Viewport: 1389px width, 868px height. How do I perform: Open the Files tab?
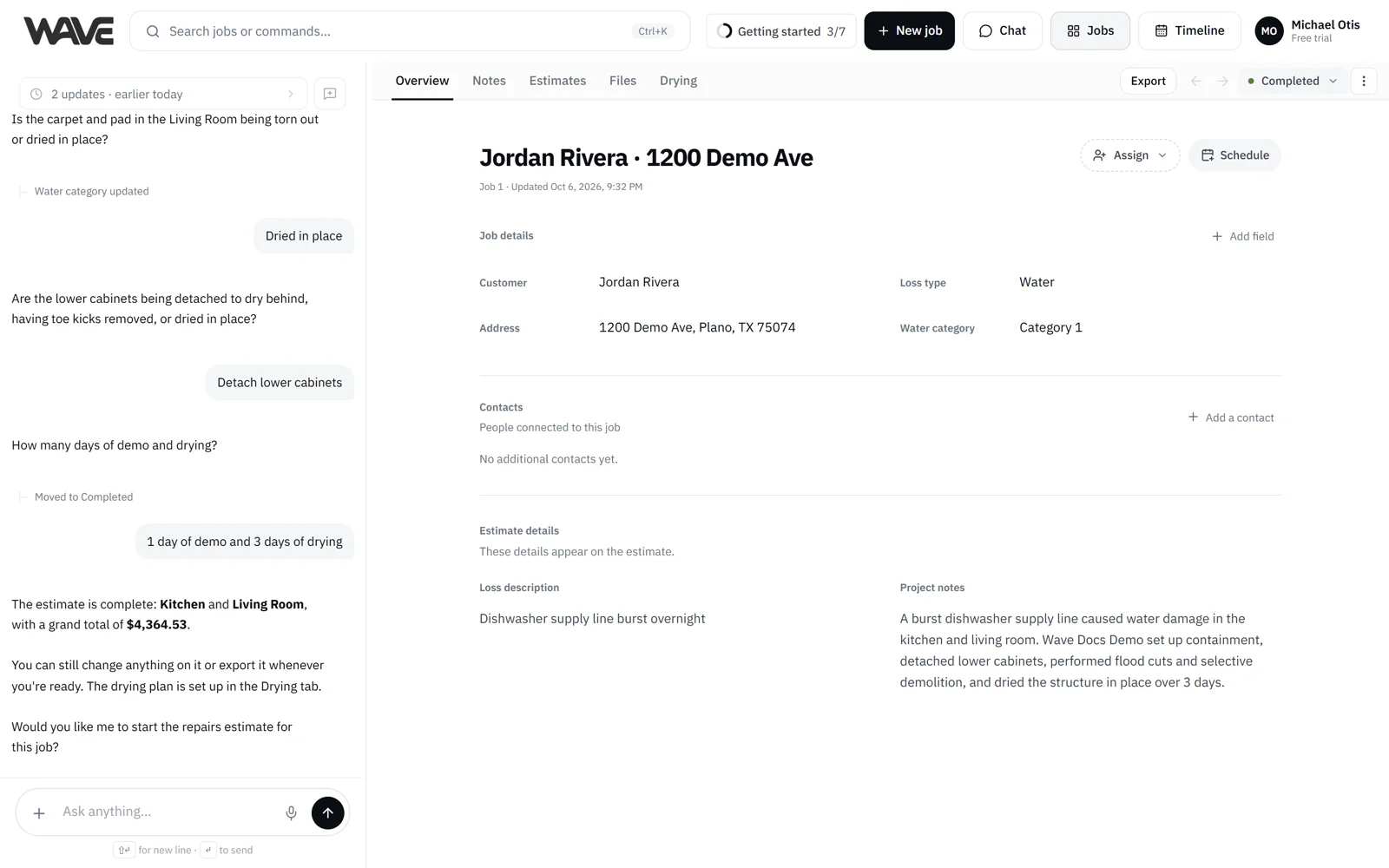point(622,81)
